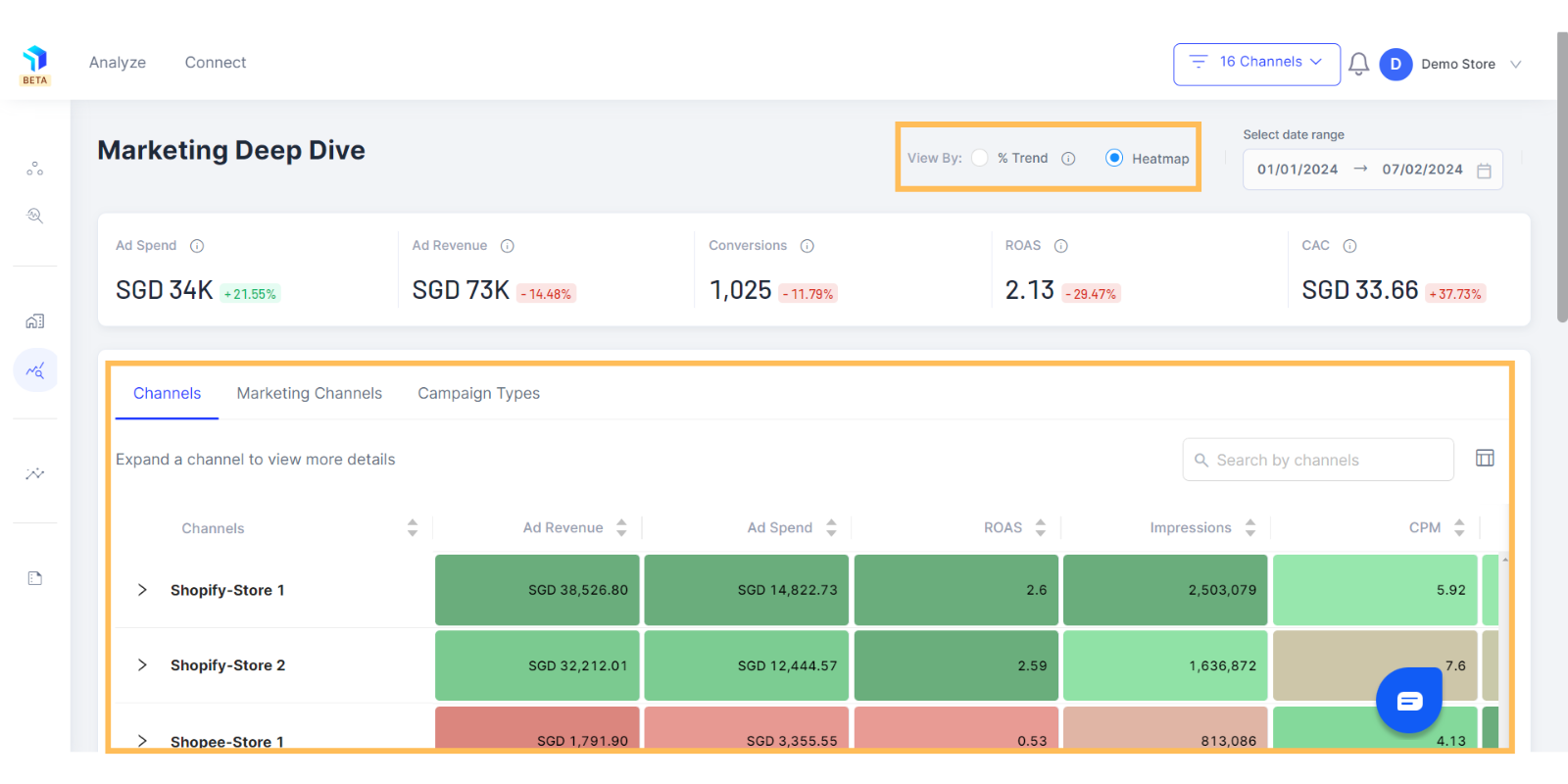Show info tooltip for Ad Revenue
1568x784 pixels.
(x=508, y=246)
